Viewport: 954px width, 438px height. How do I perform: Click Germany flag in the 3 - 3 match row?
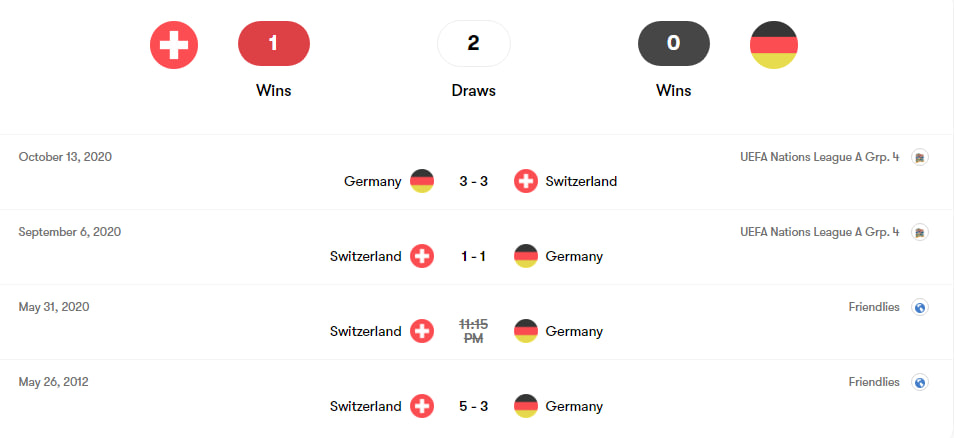pos(422,181)
